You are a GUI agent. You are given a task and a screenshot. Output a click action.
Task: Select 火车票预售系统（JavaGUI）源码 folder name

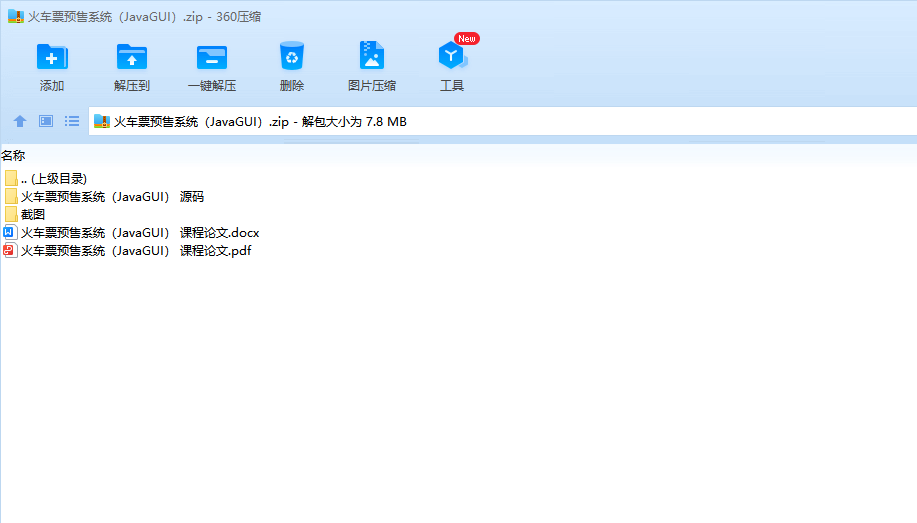click(x=112, y=197)
